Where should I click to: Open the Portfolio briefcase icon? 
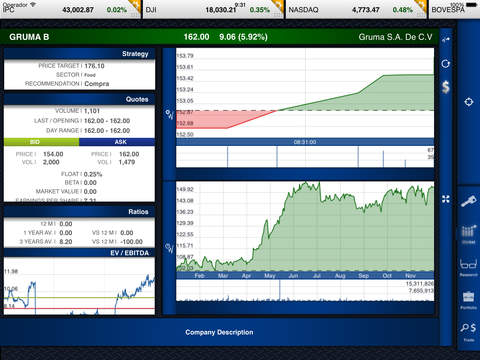pos(469,300)
